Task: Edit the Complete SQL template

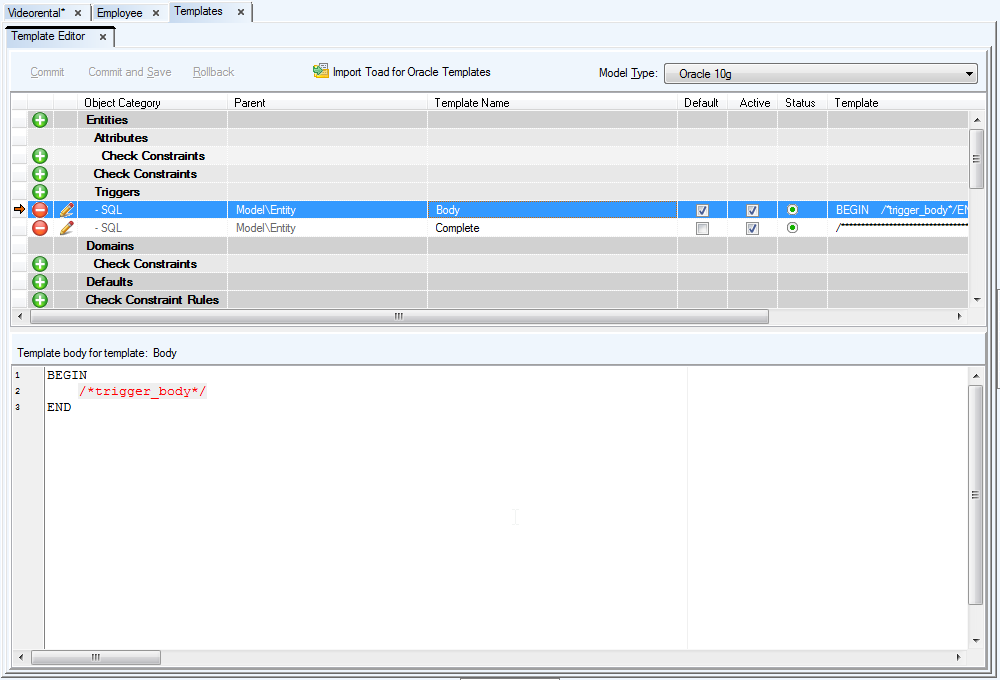Action: tap(66, 228)
